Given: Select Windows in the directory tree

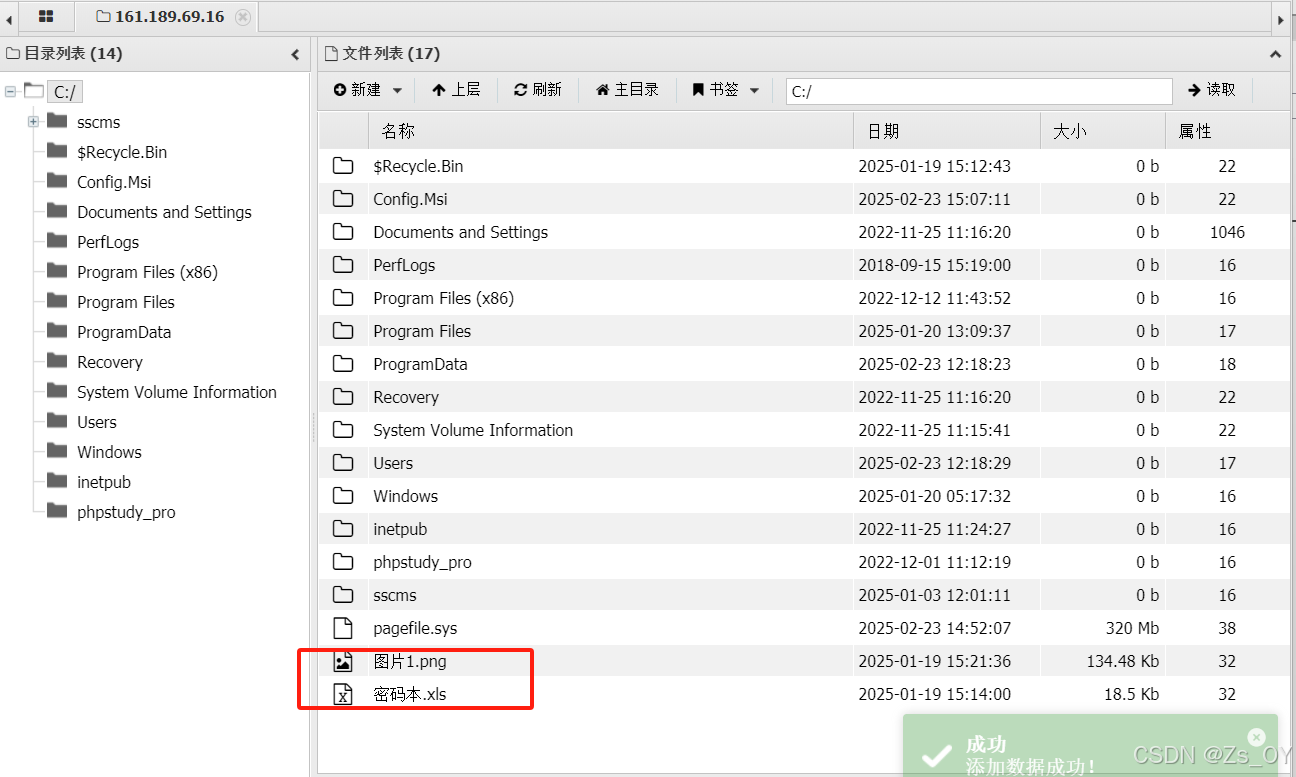Looking at the screenshot, I should pyautogui.click(x=109, y=452).
